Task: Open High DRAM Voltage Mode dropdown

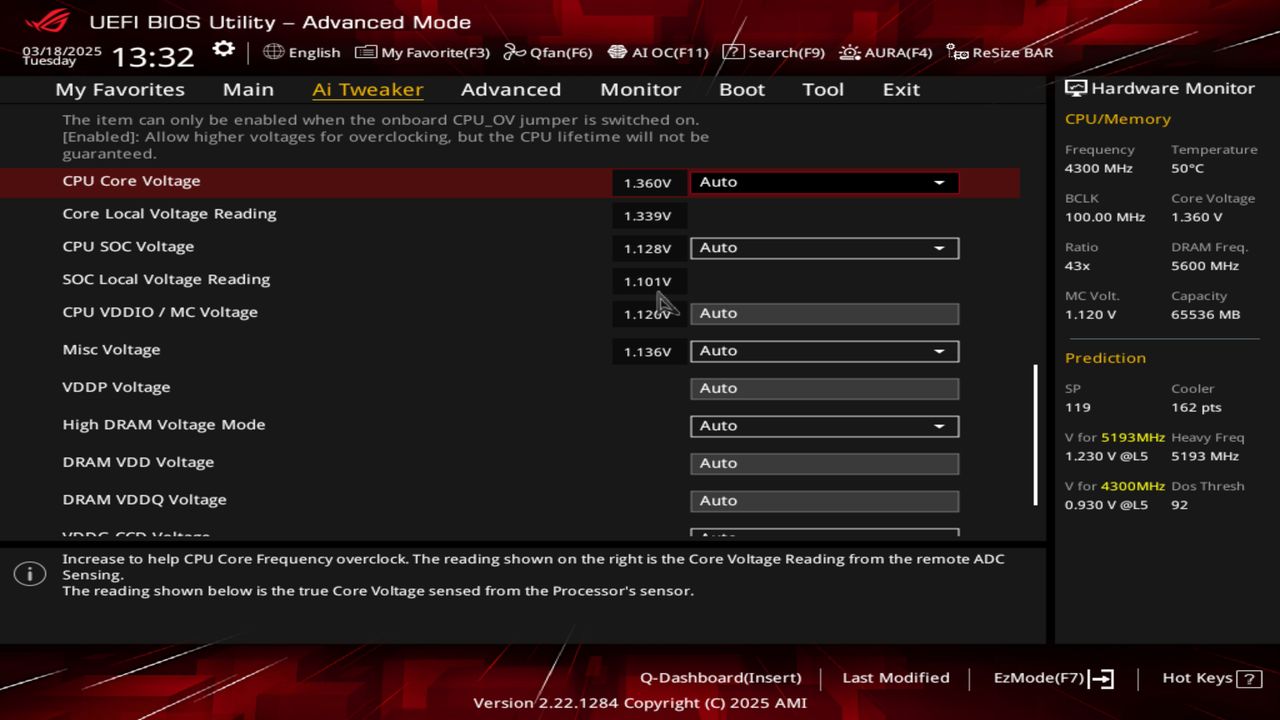Action: click(824, 426)
